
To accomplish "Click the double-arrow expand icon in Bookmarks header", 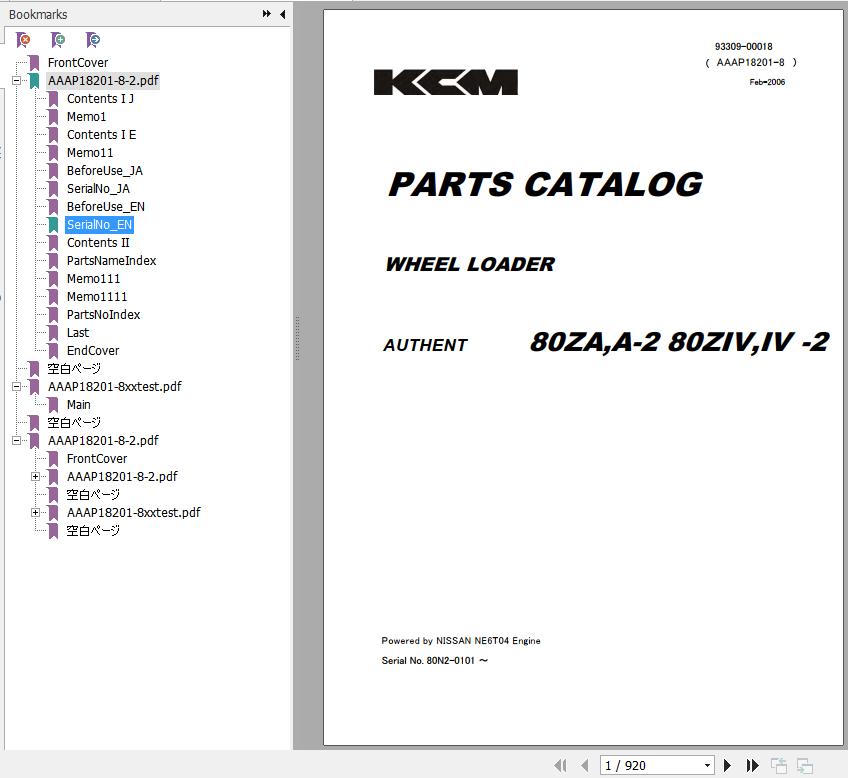I will coord(267,14).
